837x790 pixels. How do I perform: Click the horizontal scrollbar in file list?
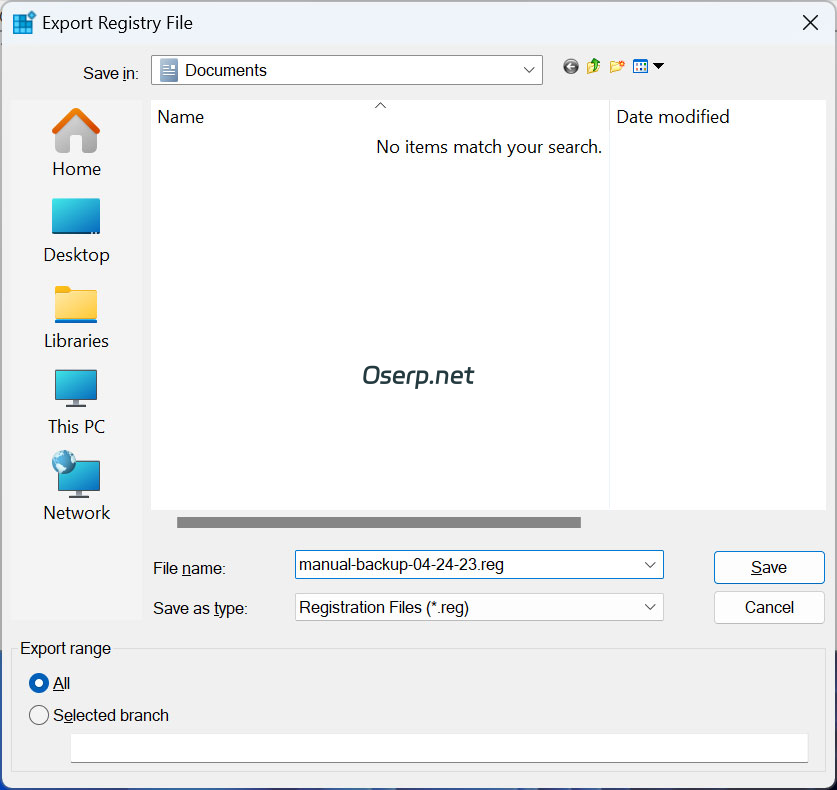click(x=379, y=522)
